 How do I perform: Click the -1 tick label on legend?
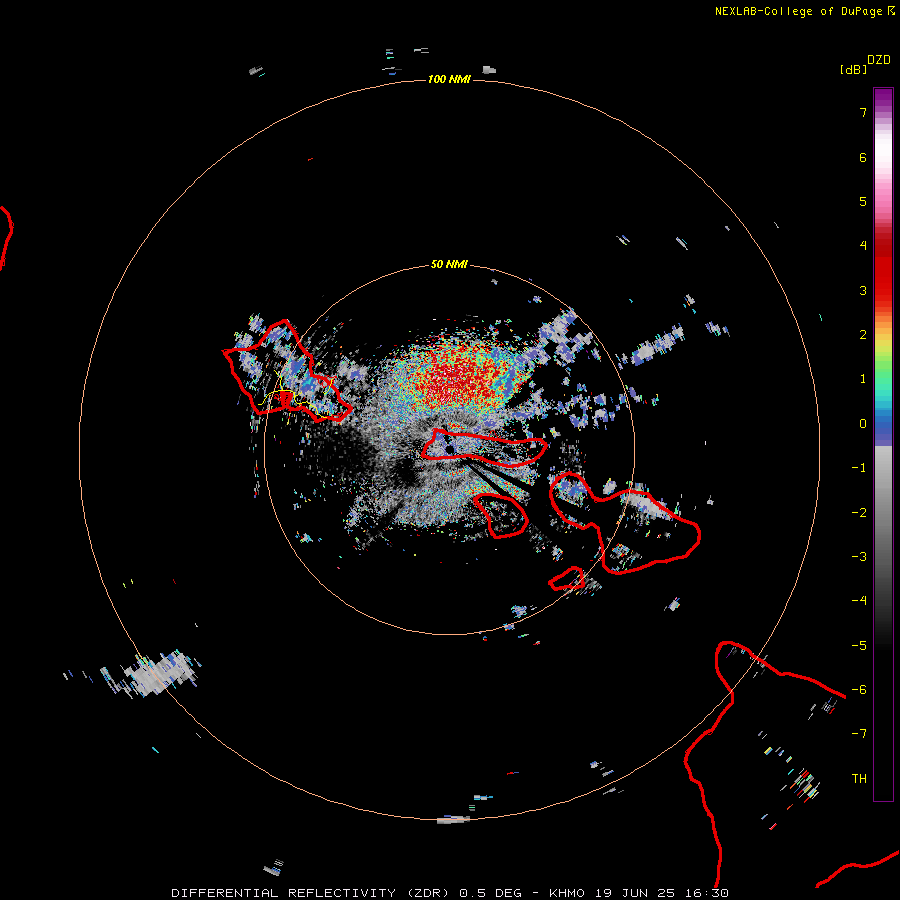pyautogui.click(x=859, y=468)
